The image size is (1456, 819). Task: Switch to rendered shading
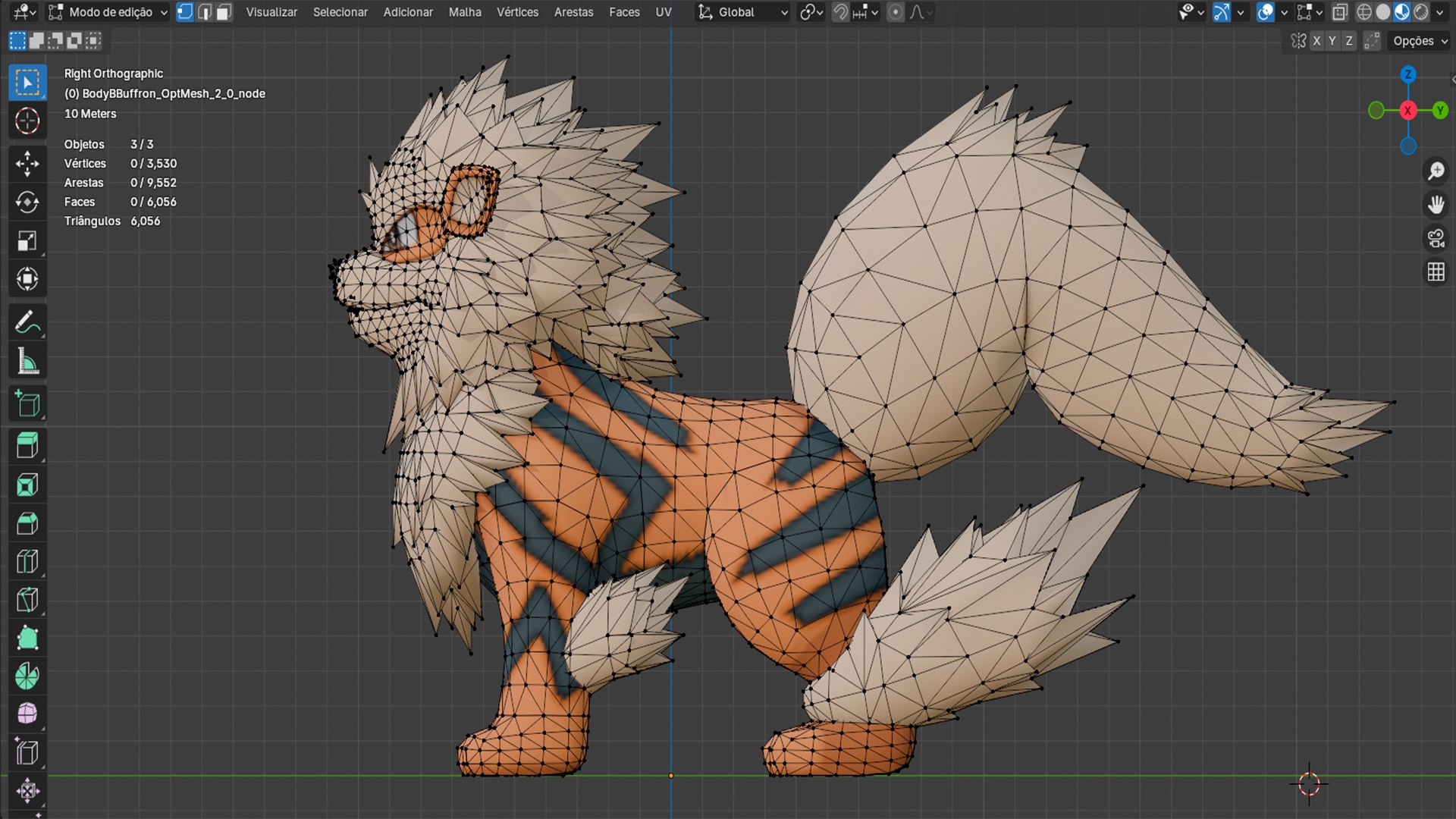(x=1421, y=12)
